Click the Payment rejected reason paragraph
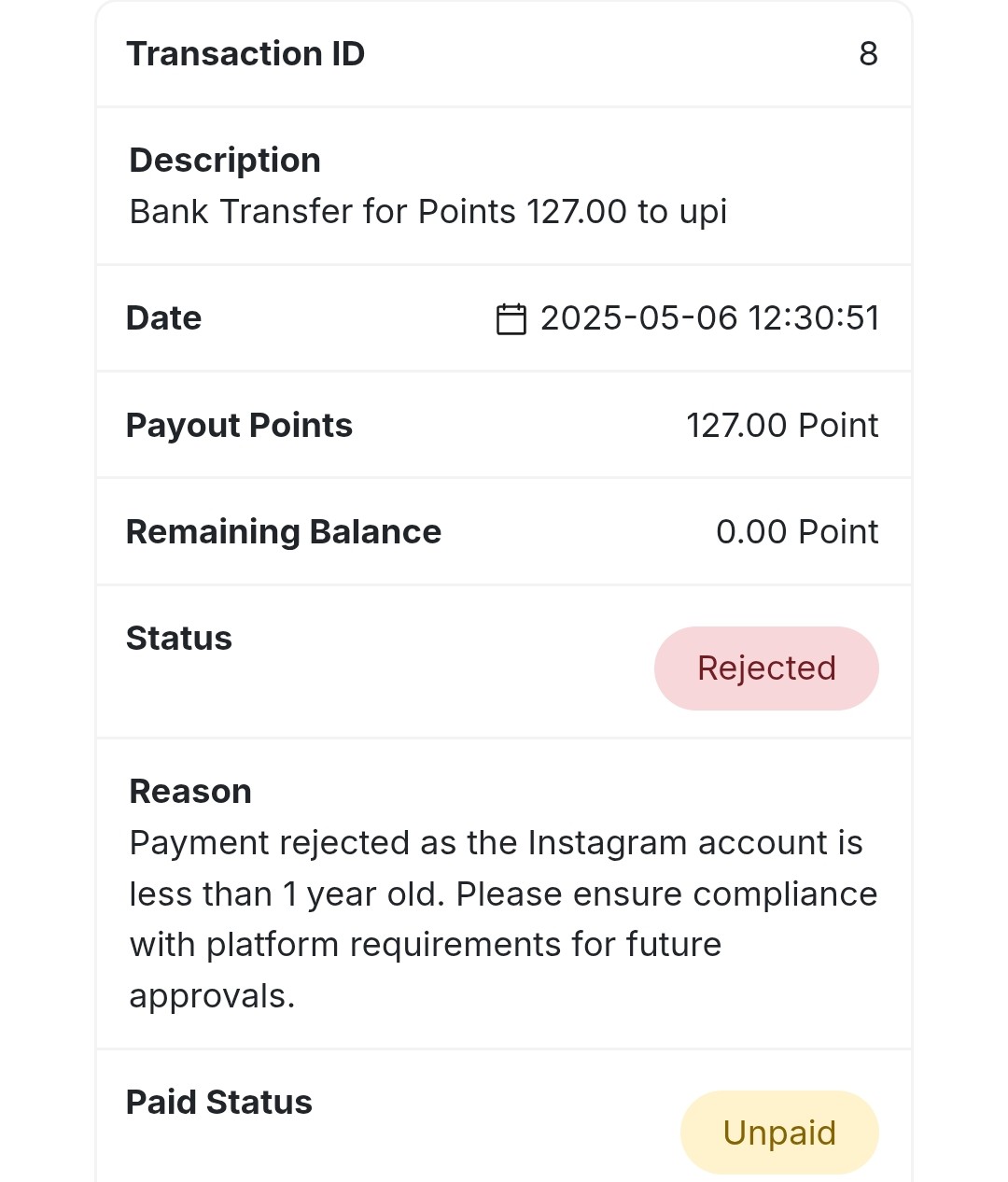The width and height of the screenshot is (1008, 1182). pyautogui.click(x=503, y=920)
